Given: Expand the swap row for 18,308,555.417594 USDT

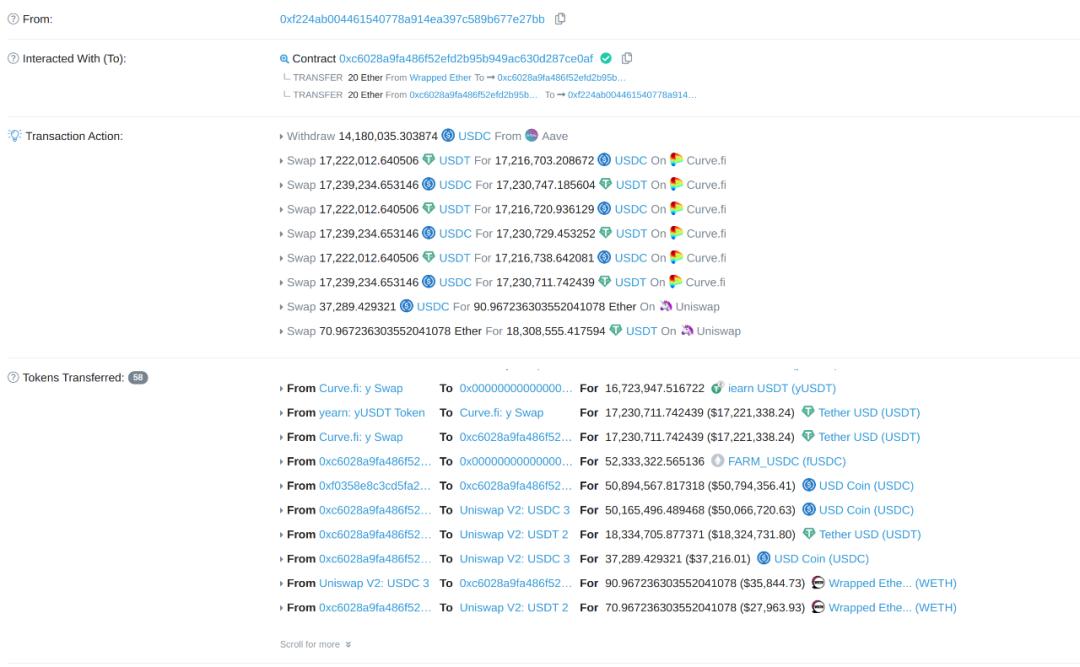Looking at the screenshot, I should [281, 331].
